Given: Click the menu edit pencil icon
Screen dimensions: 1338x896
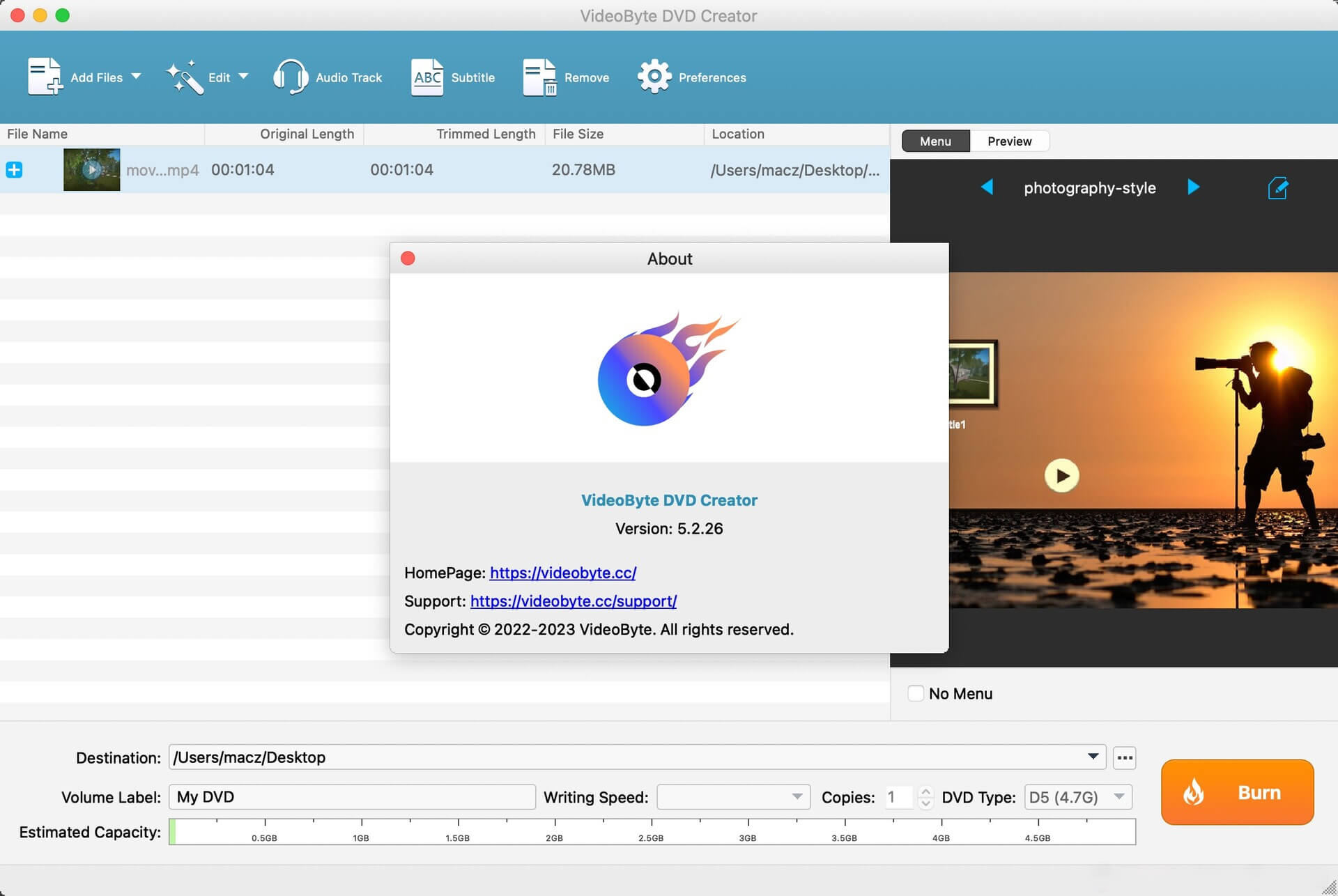Looking at the screenshot, I should click(x=1277, y=188).
